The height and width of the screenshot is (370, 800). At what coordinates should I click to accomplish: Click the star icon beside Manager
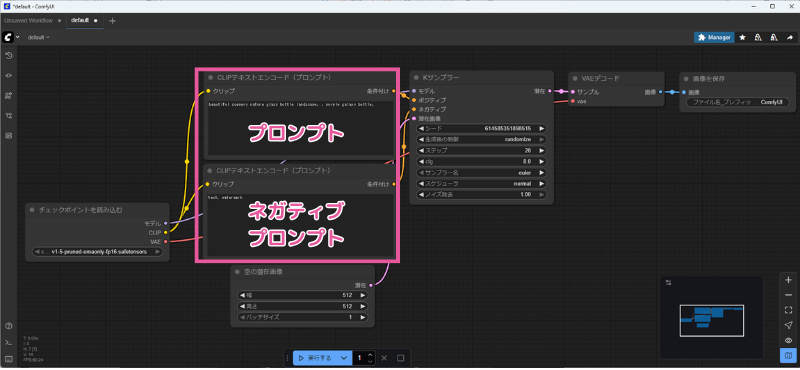click(x=742, y=37)
